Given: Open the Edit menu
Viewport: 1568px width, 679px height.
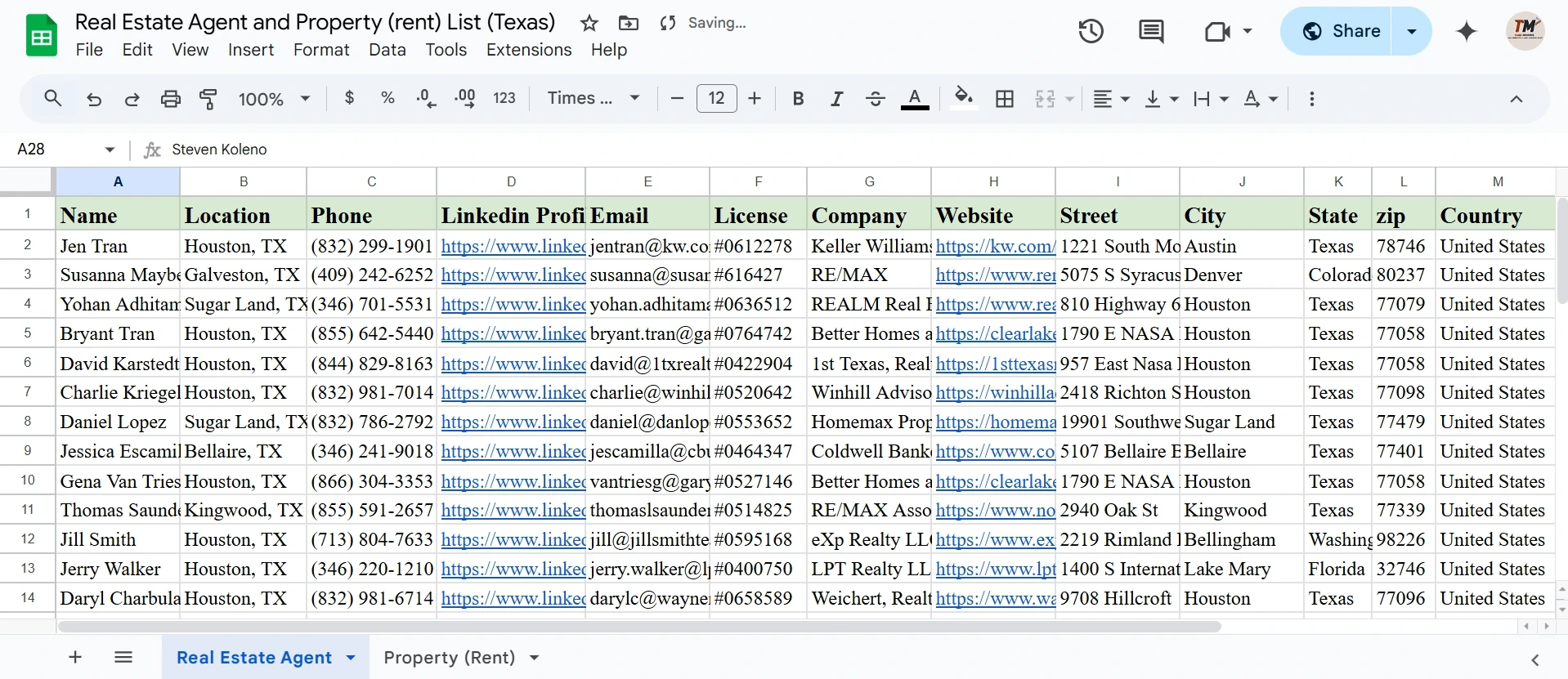Looking at the screenshot, I should point(137,50).
